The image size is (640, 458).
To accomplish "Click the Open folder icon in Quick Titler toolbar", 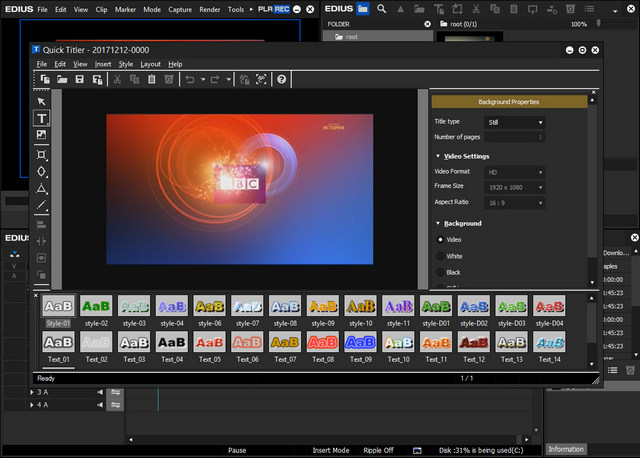I will pos(61,79).
